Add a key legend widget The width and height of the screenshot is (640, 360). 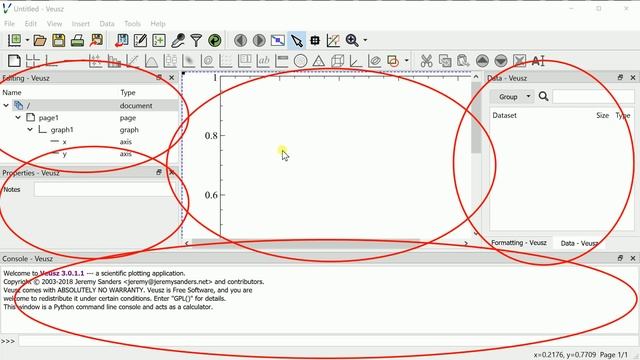(244, 61)
